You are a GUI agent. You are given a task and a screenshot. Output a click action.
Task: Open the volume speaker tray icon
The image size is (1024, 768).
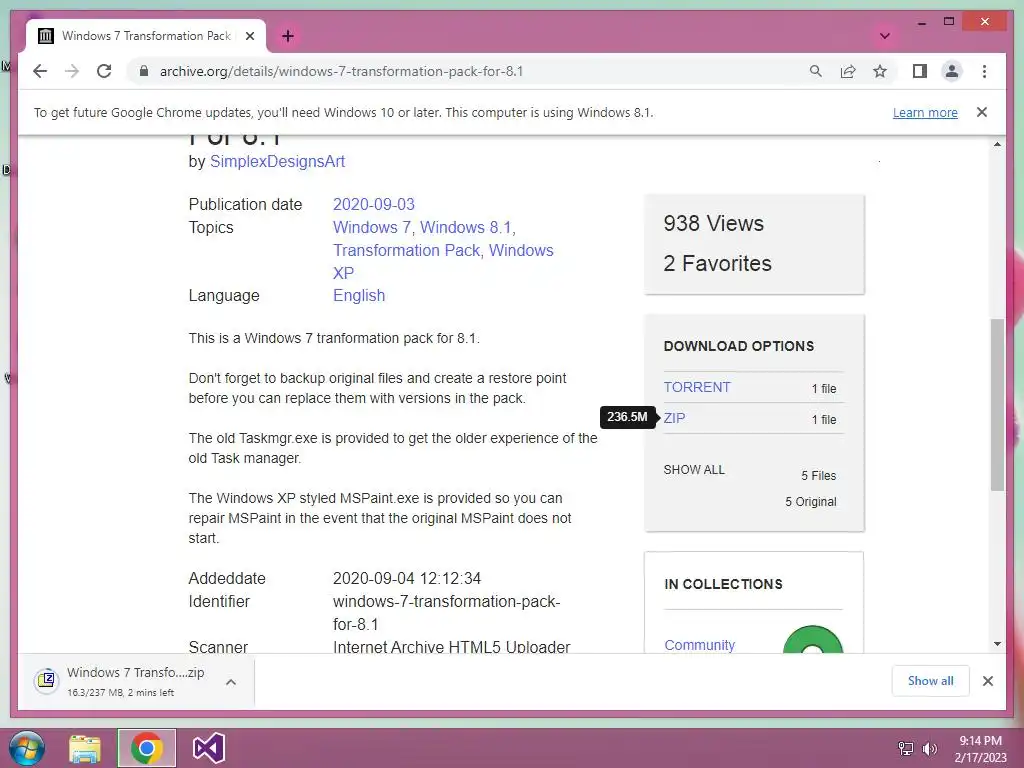[929, 748]
